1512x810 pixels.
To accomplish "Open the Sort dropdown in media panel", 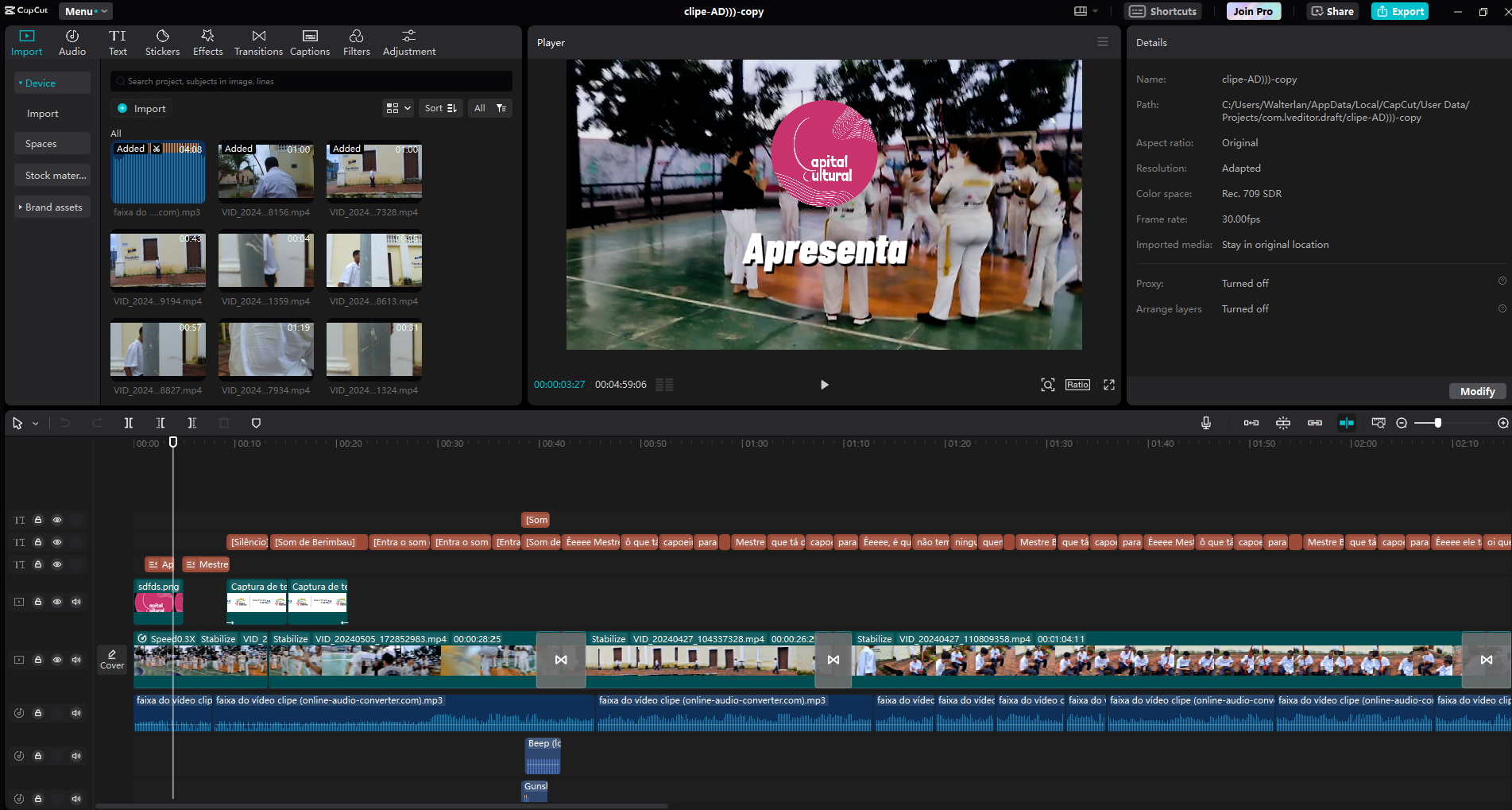I will [x=441, y=108].
